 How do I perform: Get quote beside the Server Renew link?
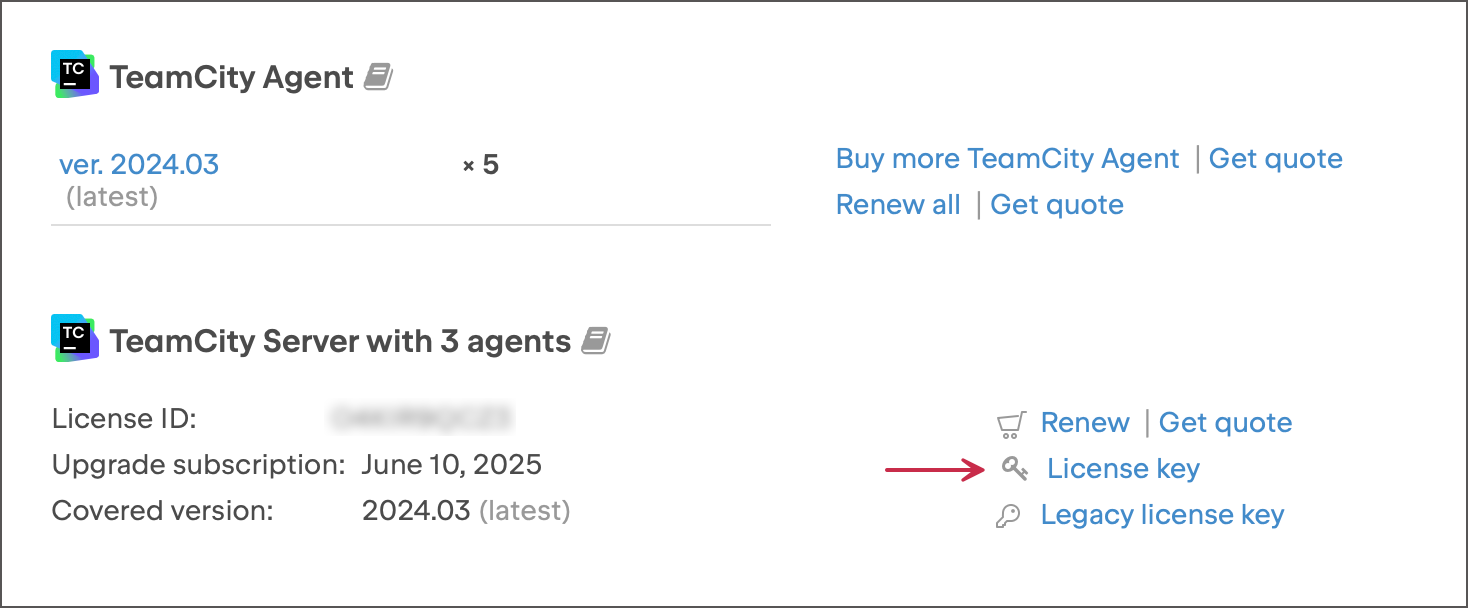coord(1225,423)
